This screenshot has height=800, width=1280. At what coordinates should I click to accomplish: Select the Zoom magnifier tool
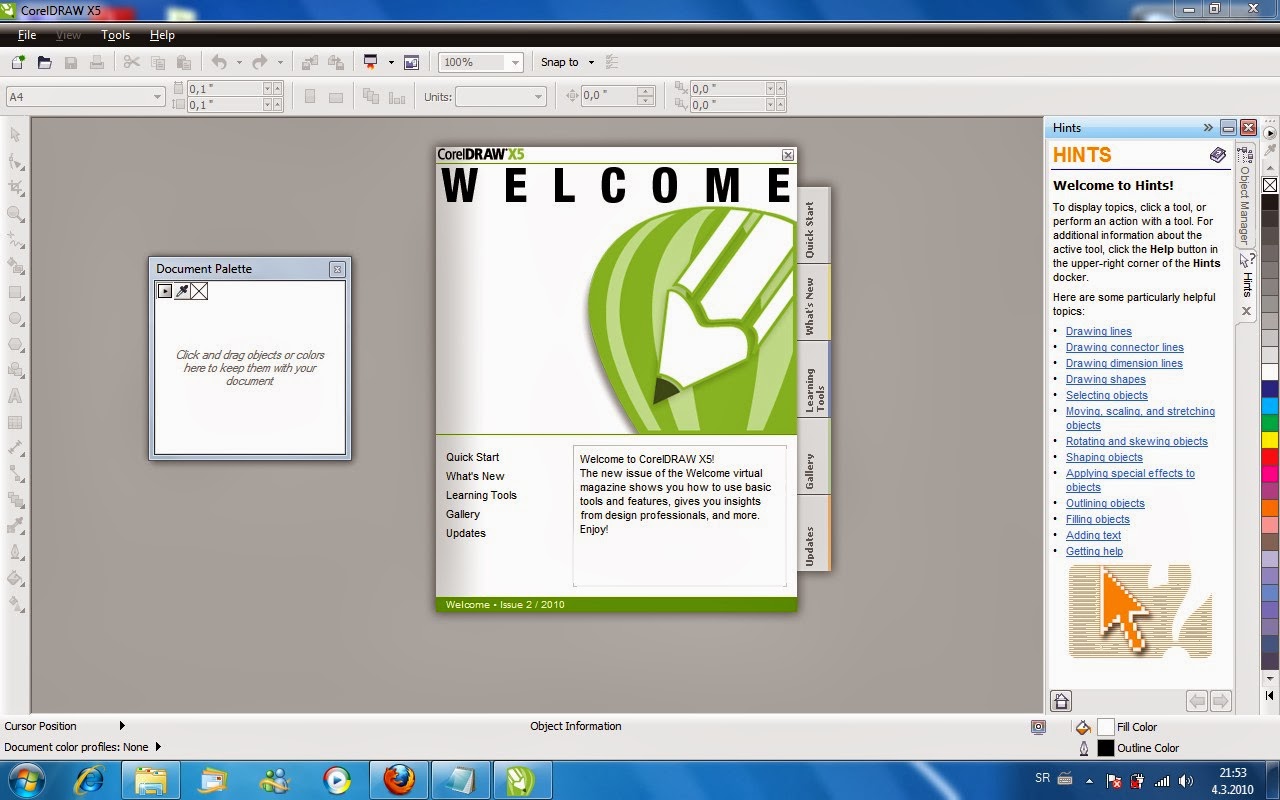tap(15, 213)
